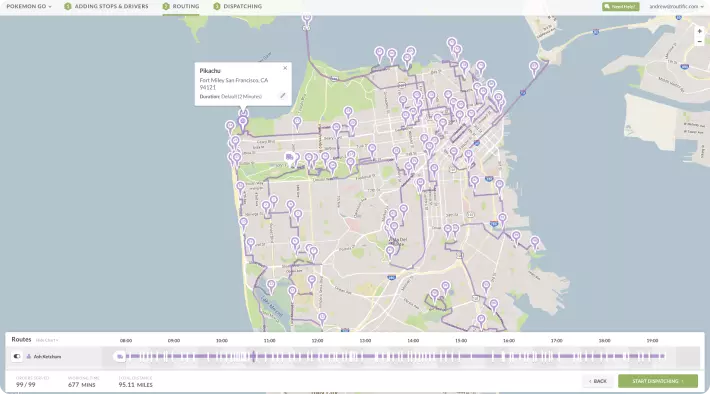The height and width of the screenshot is (394, 710).
Task: Select the stop pin beside the Bay Bridge
Action: click(x=534, y=68)
